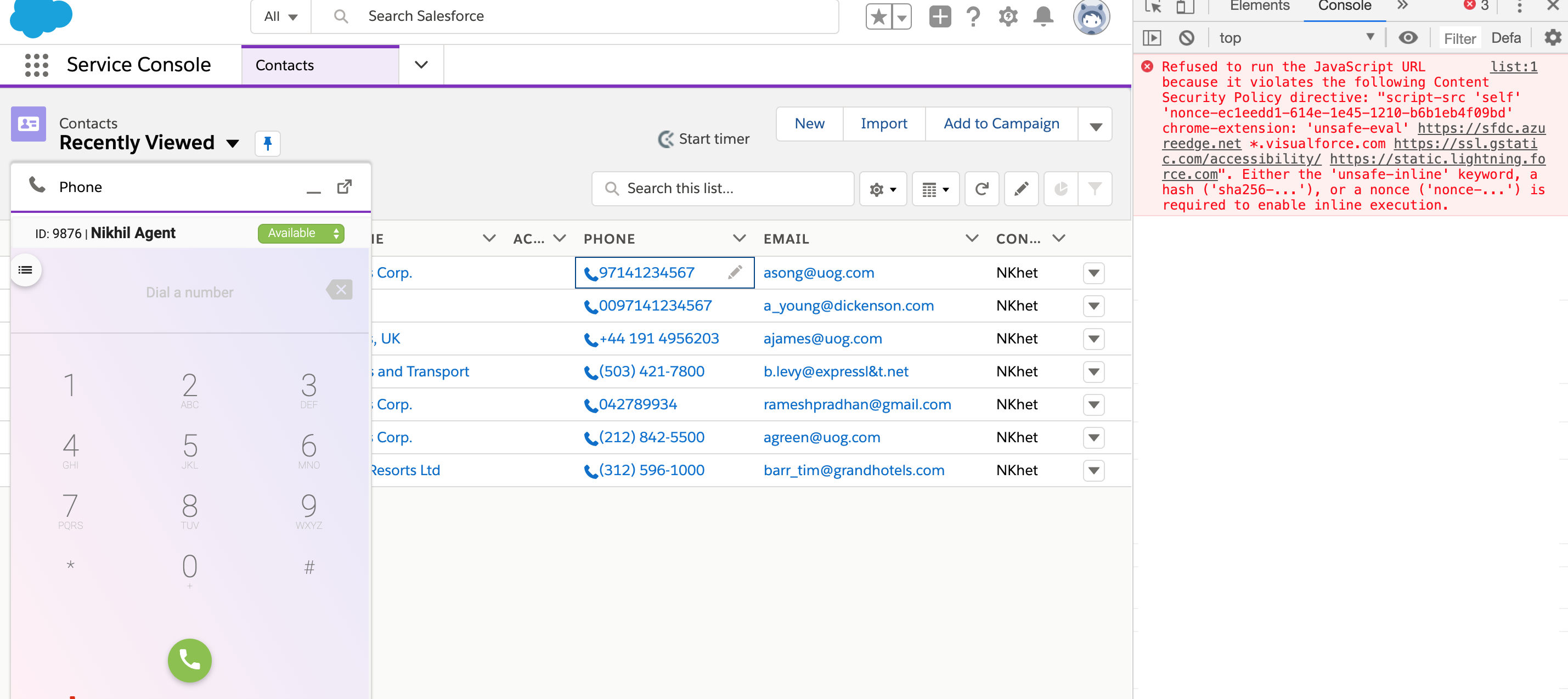The height and width of the screenshot is (699, 1568).
Task: Expand the Recently Viewed list selector
Action: pyautogui.click(x=233, y=144)
